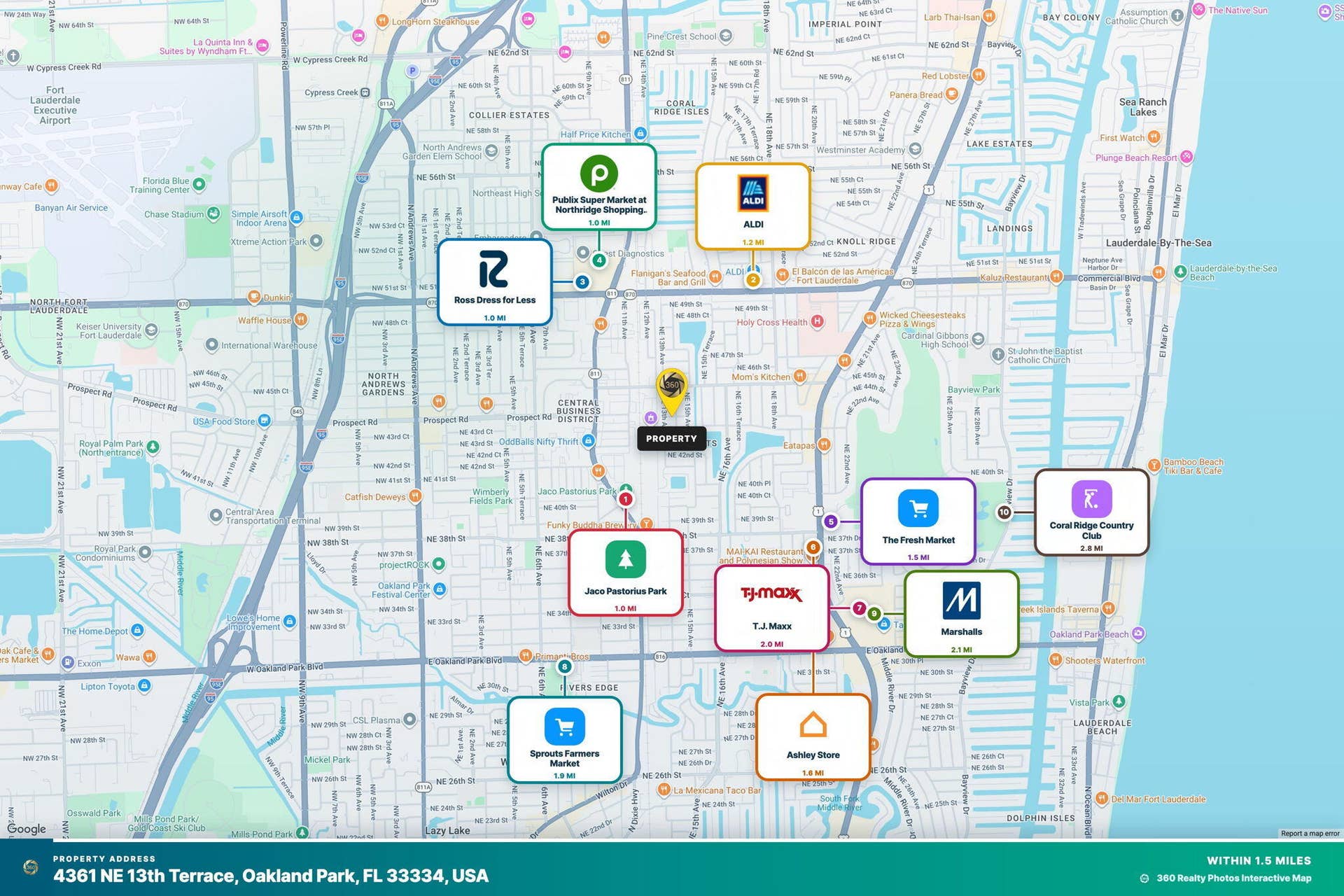Image resolution: width=1344 pixels, height=896 pixels.
Task: Click the Panera Bread restaurant pin
Action: (951, 94)
